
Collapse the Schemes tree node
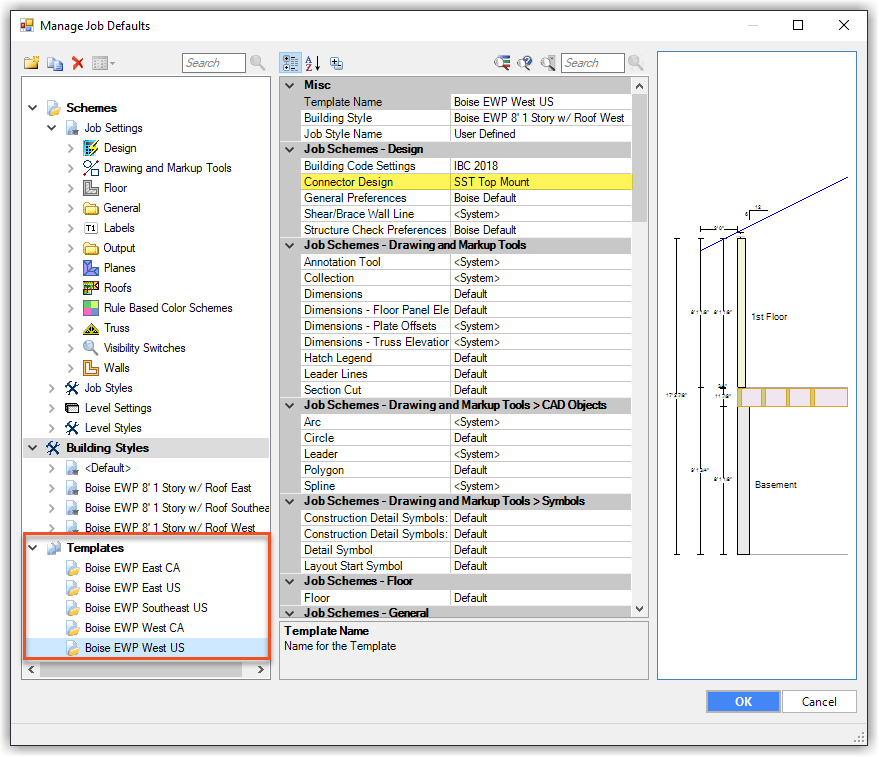(x=33, y=108)
